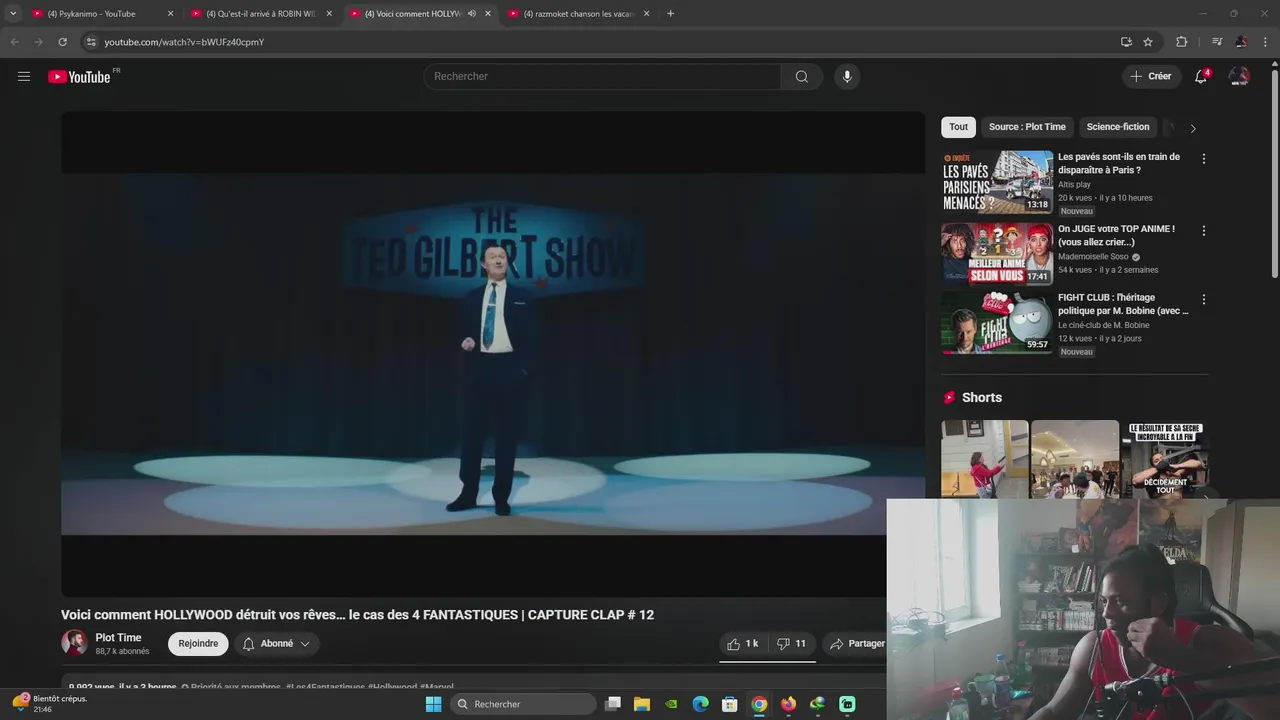
Task: Click the address bar URL
Action: [x=184, y=42]
